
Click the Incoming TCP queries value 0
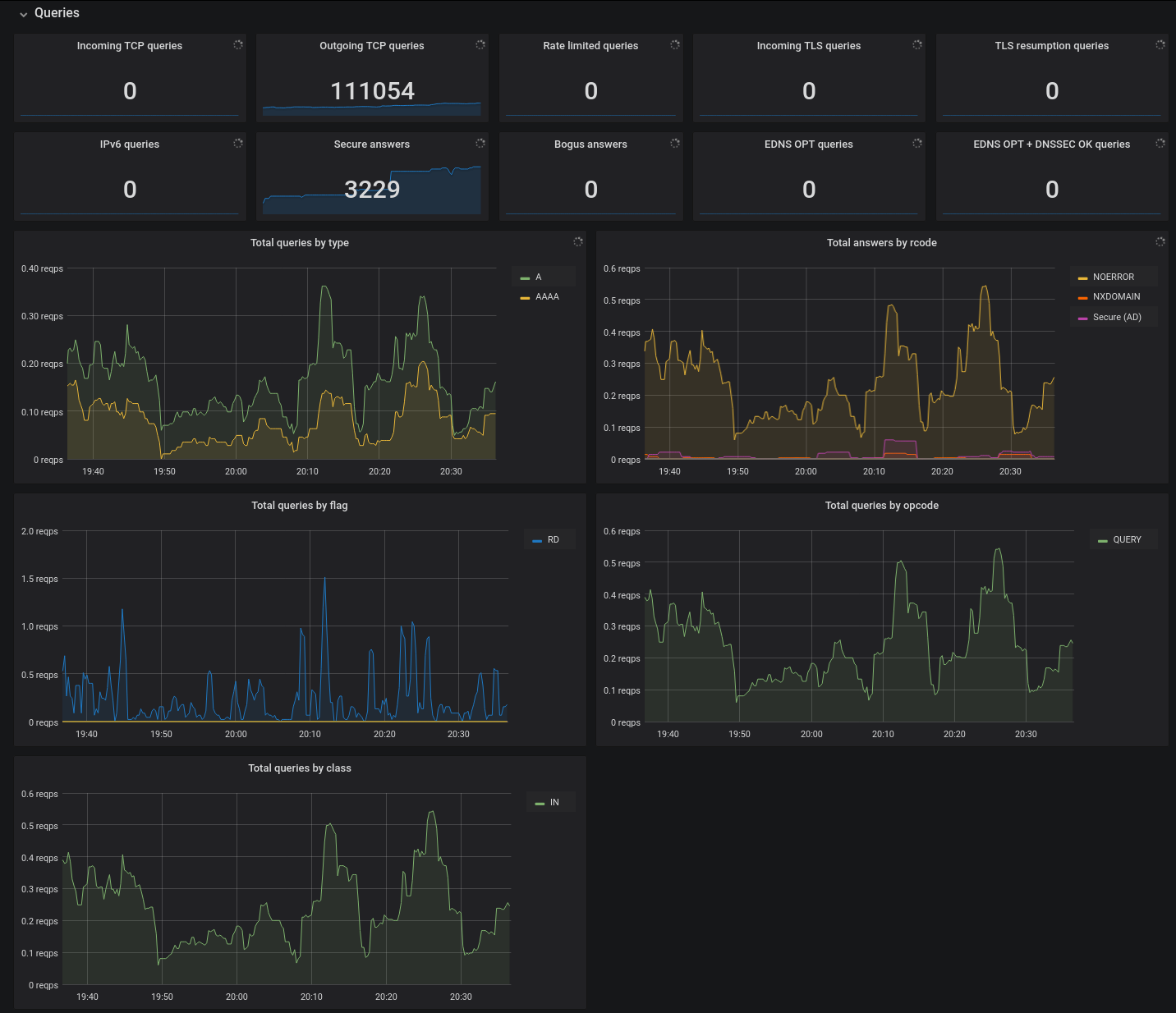click(x=130, y=91)
